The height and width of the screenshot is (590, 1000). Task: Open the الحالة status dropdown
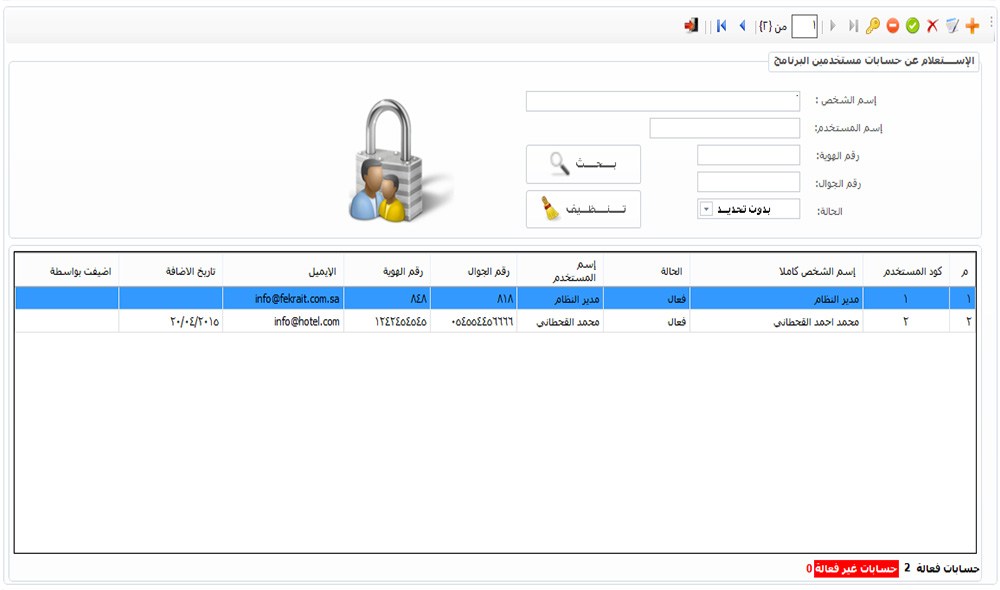[705, 209]
